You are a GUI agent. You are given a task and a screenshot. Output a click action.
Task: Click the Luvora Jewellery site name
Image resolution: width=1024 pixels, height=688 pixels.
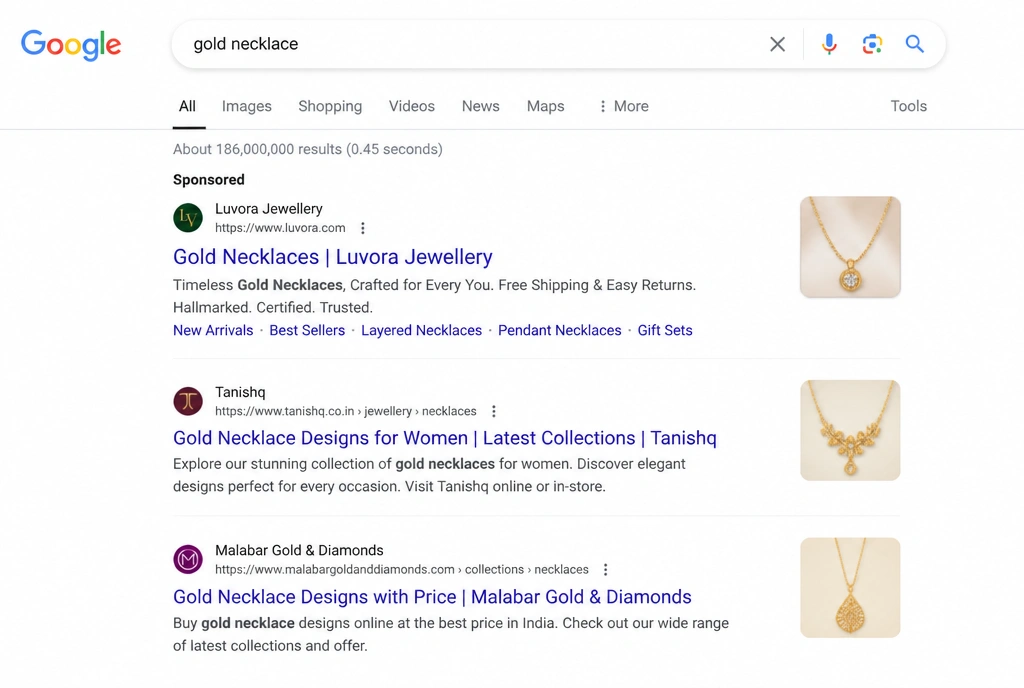click(x=269, y=209)
